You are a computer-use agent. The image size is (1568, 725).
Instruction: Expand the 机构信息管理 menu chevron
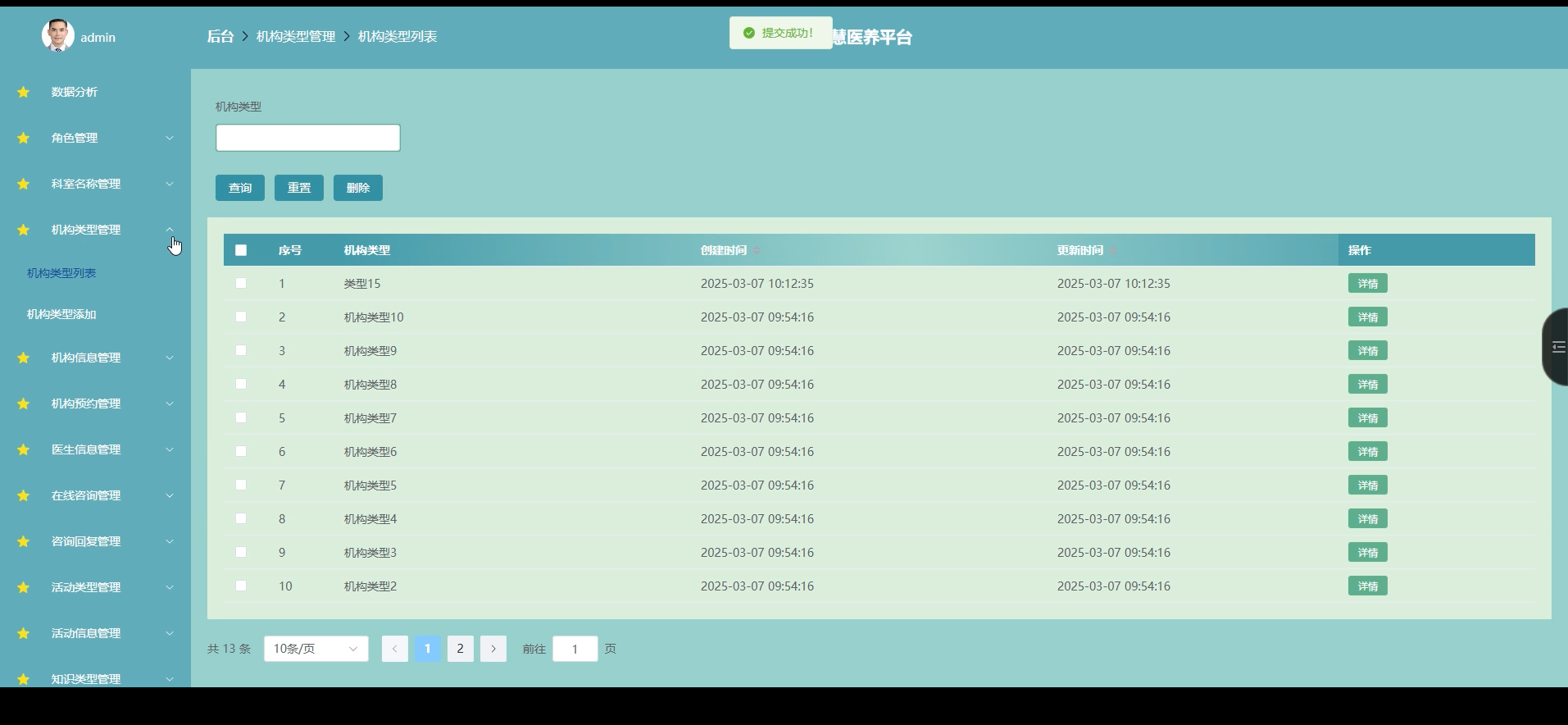click(x=170, y=358)
